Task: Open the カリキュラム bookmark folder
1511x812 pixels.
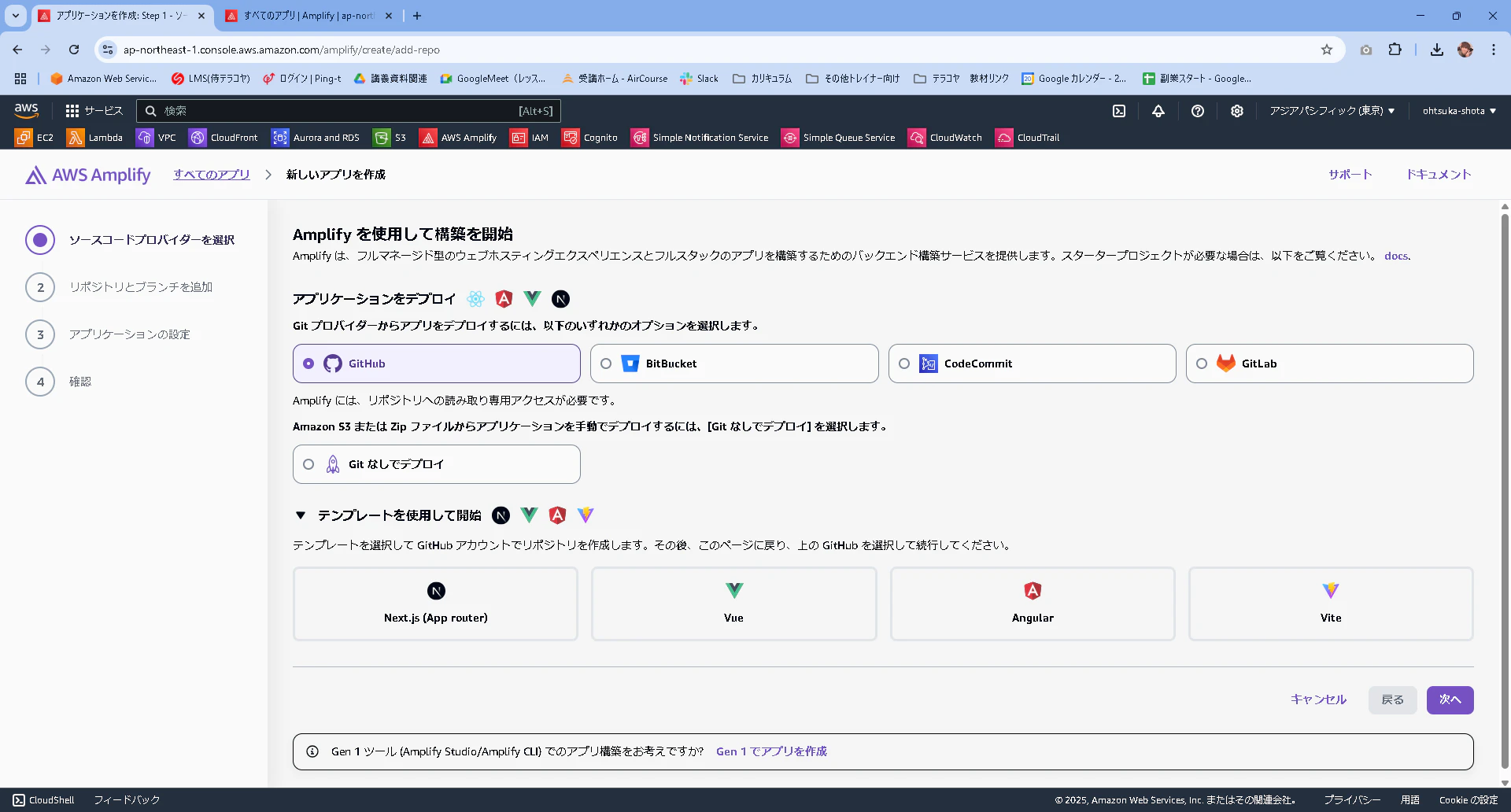Action: point(762,79)
